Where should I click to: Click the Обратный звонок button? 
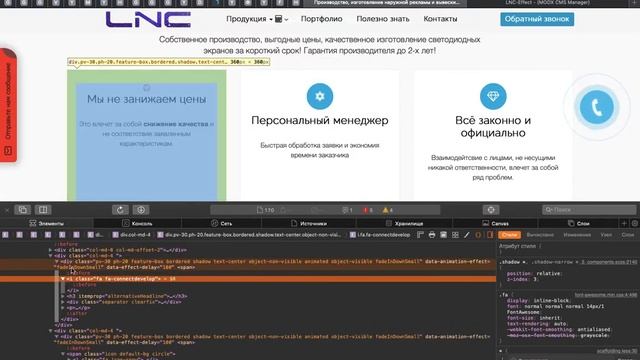pos(537,19)
